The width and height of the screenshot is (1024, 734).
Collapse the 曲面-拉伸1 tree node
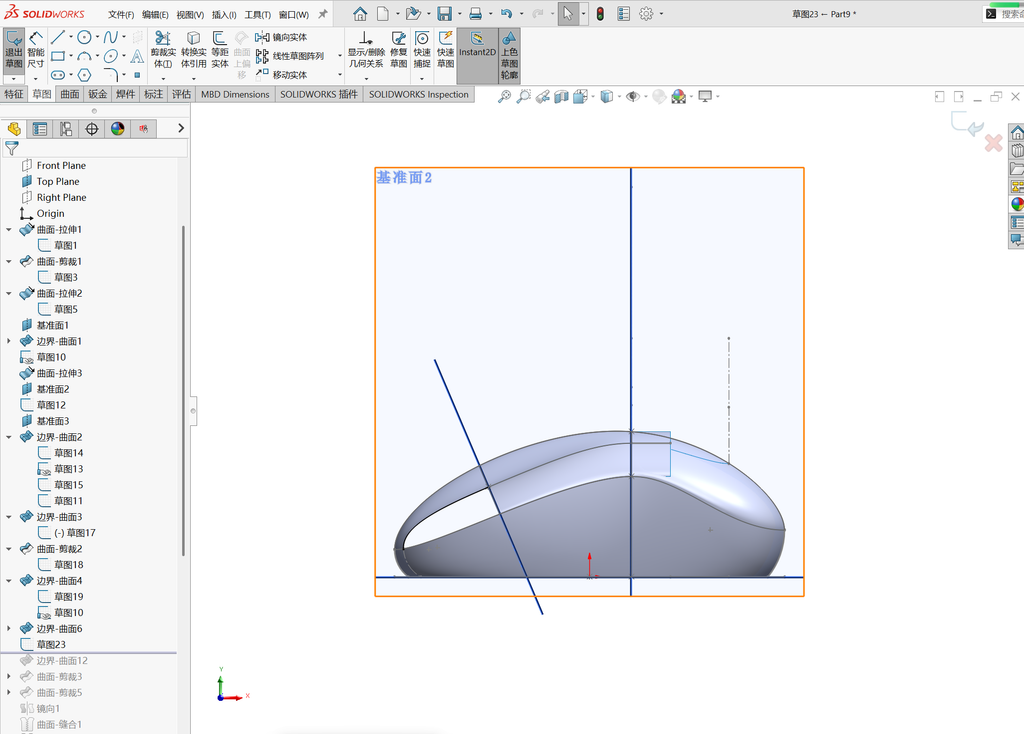(8, 229)
